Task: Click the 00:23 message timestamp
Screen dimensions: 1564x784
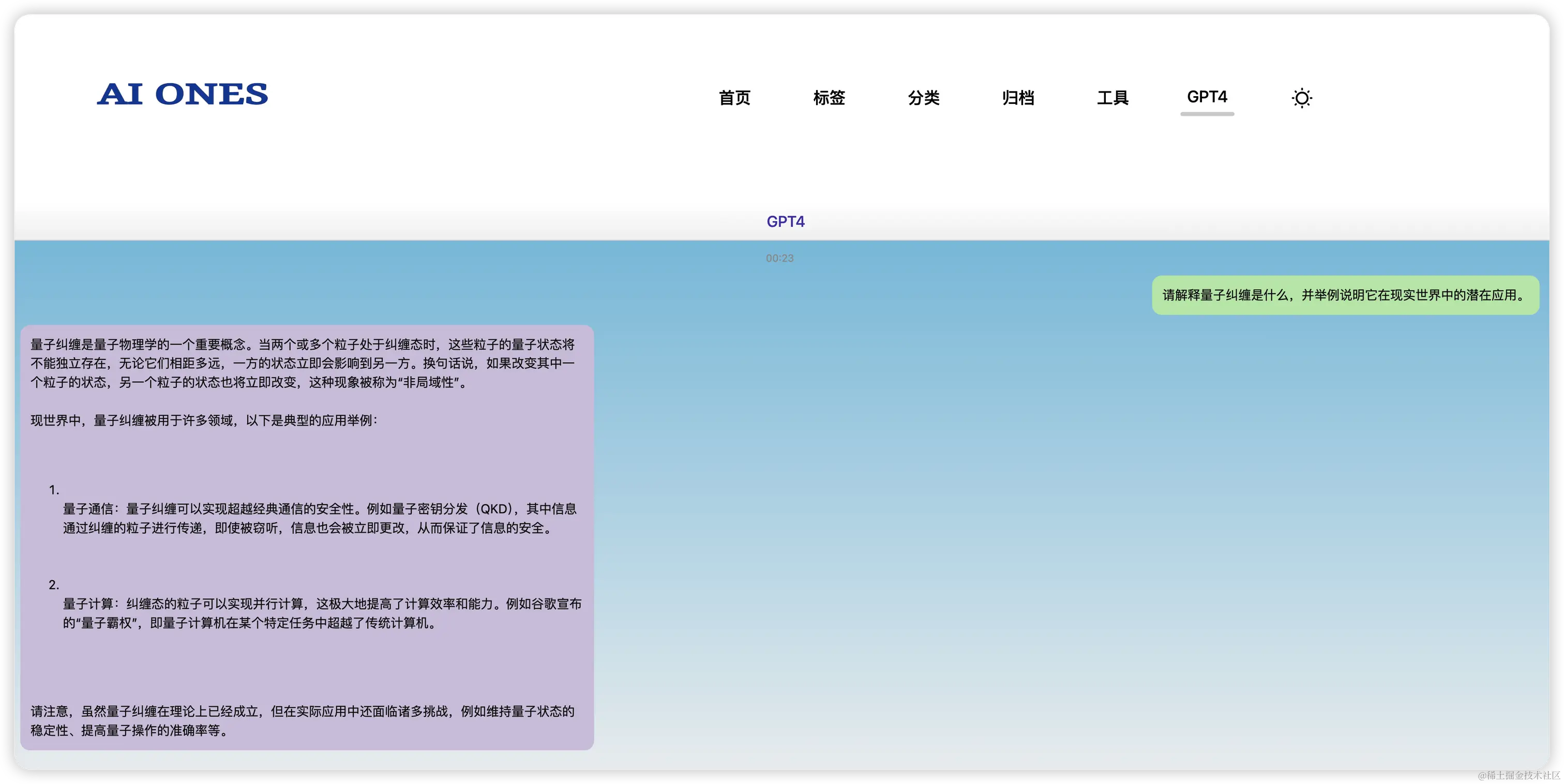Action: click(x=779, y=258)
